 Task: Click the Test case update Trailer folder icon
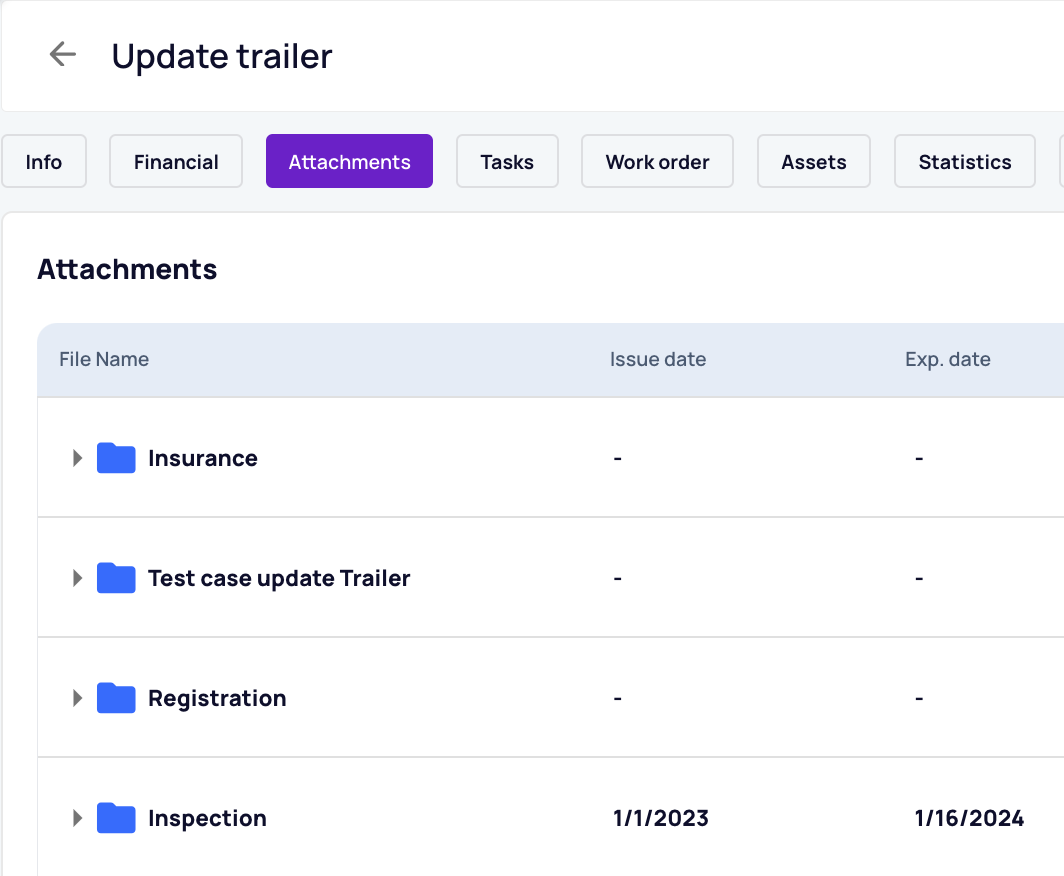116,578
